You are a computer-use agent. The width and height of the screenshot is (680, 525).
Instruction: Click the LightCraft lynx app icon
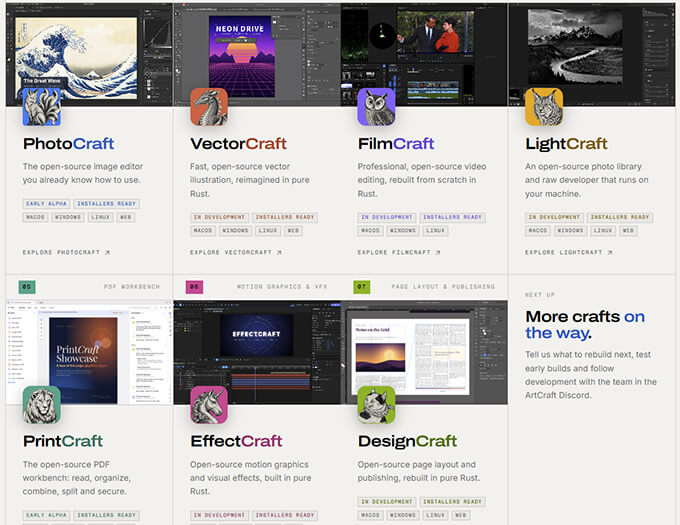[544, 107]
